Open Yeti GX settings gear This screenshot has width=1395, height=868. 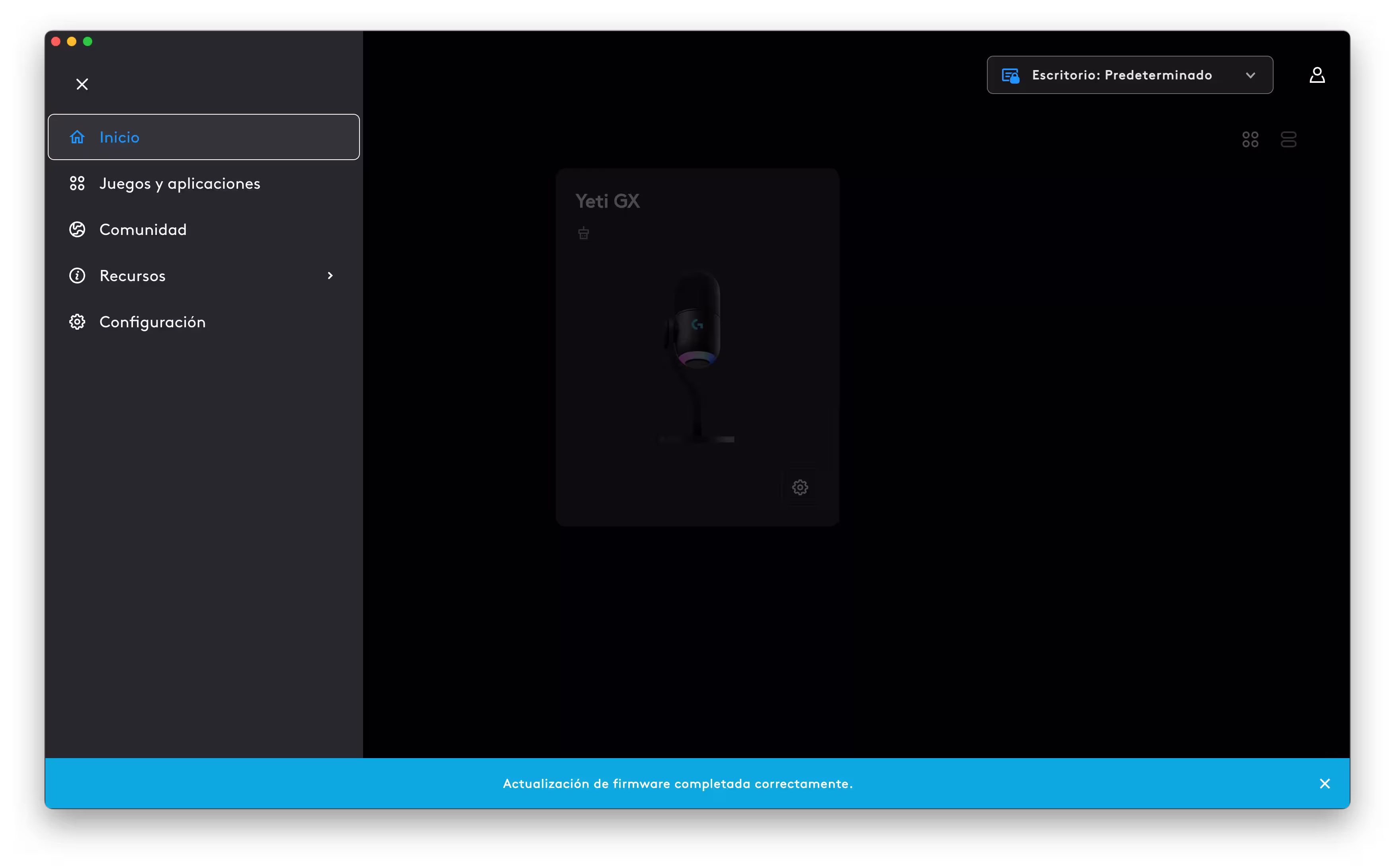(x=800, y=487)
